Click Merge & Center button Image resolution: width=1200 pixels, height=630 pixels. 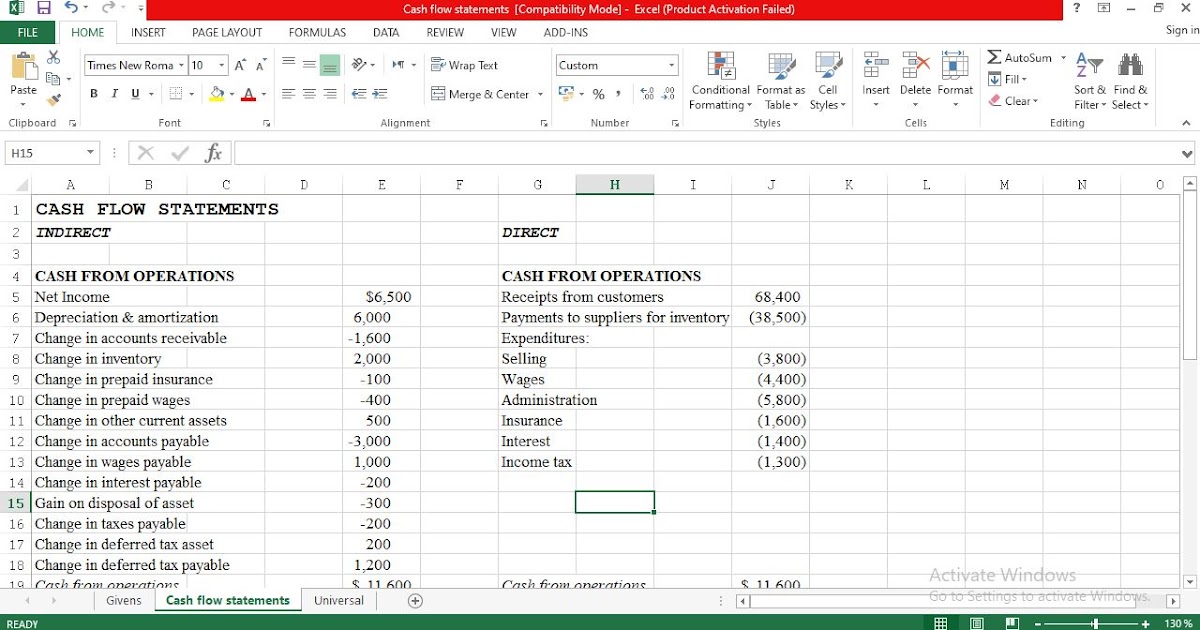tap(487, 94)
